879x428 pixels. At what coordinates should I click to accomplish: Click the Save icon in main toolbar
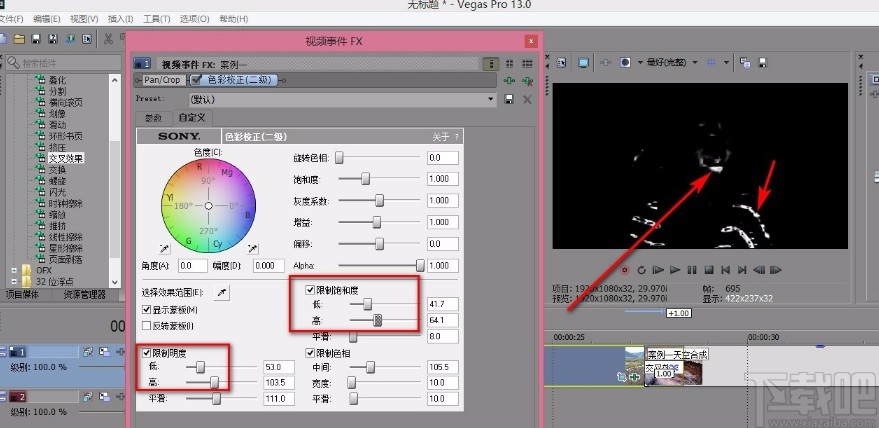click(x=36, y=39)
